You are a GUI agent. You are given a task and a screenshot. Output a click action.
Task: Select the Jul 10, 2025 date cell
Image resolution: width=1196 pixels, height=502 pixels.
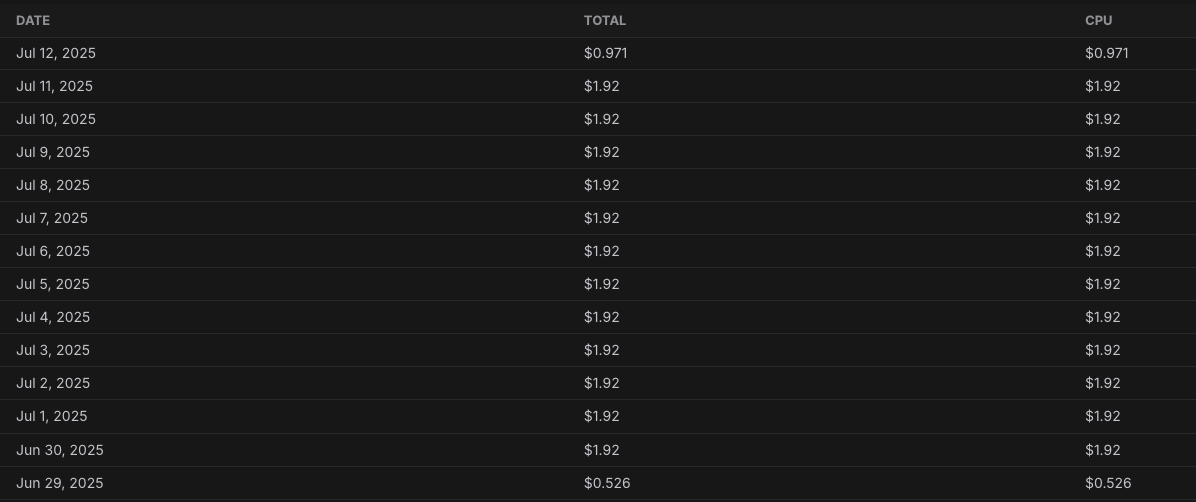tap(56, 119)
